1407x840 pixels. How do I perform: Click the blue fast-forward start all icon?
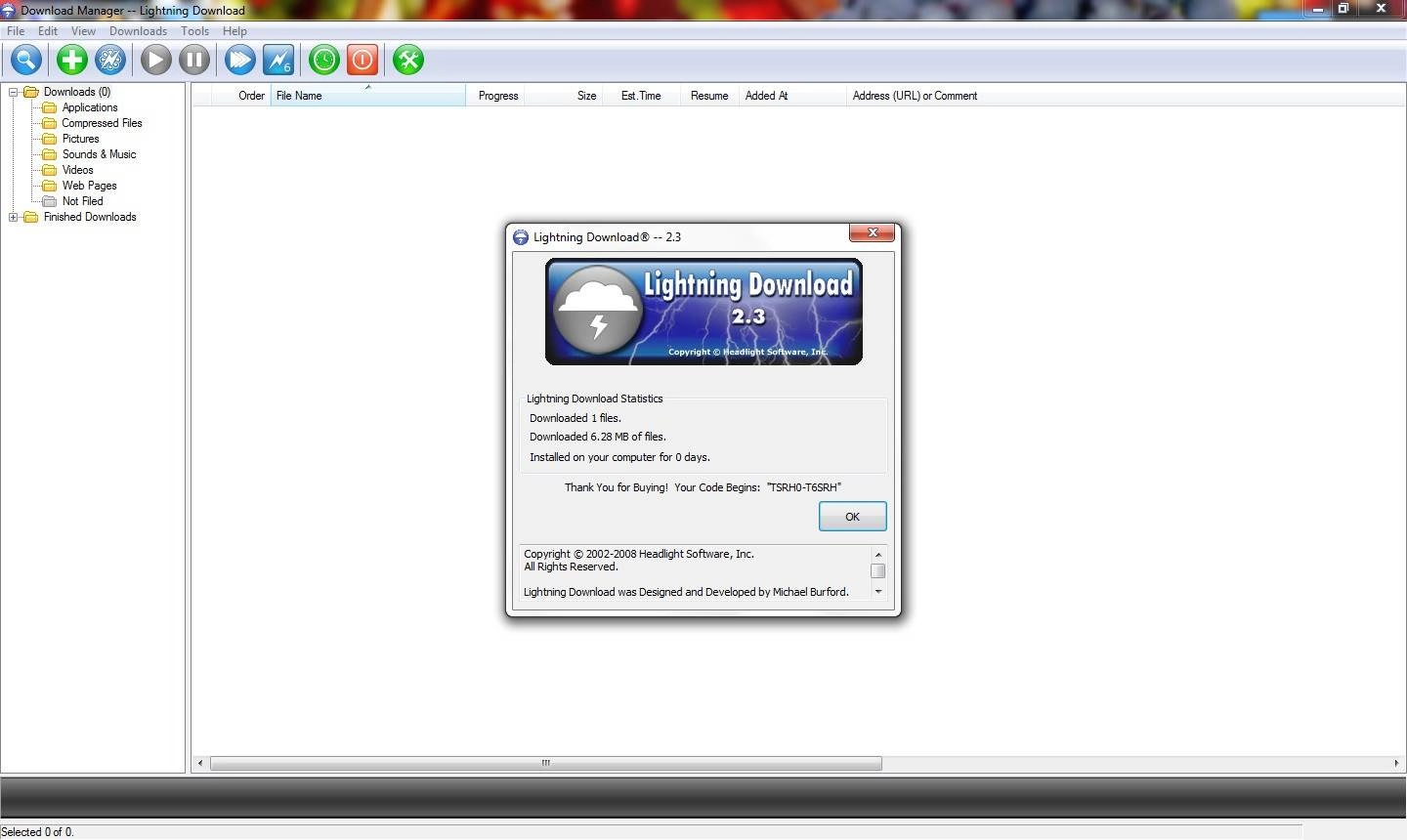[x=239, y=60]
